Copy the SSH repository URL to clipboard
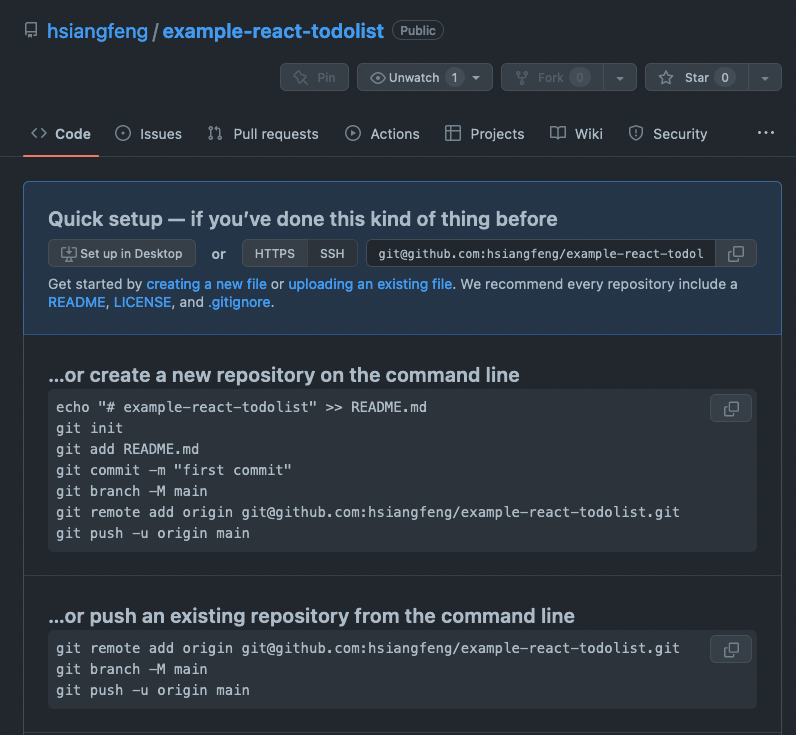Image resolution: width=796 pixels, height=735 pixels. tap(736, 253)
